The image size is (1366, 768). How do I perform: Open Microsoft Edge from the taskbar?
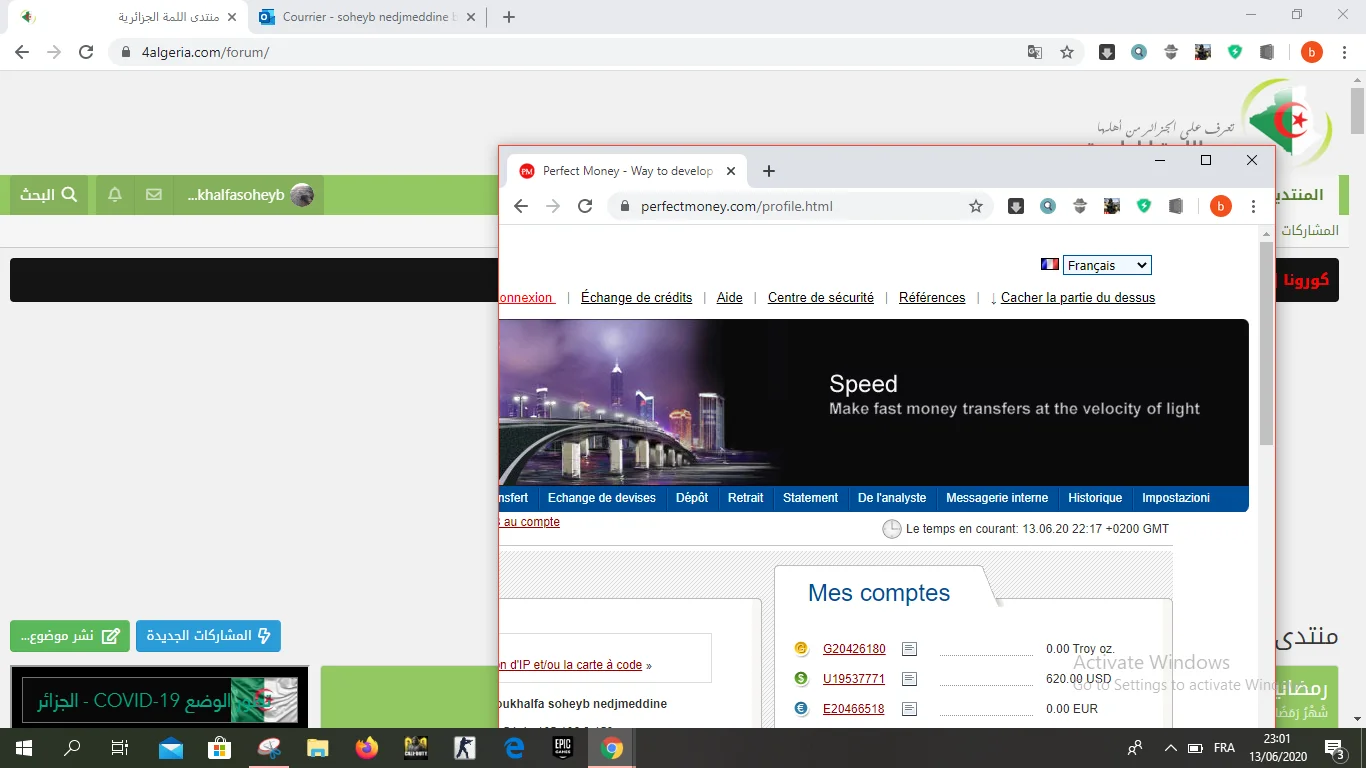tap(514, 748)
